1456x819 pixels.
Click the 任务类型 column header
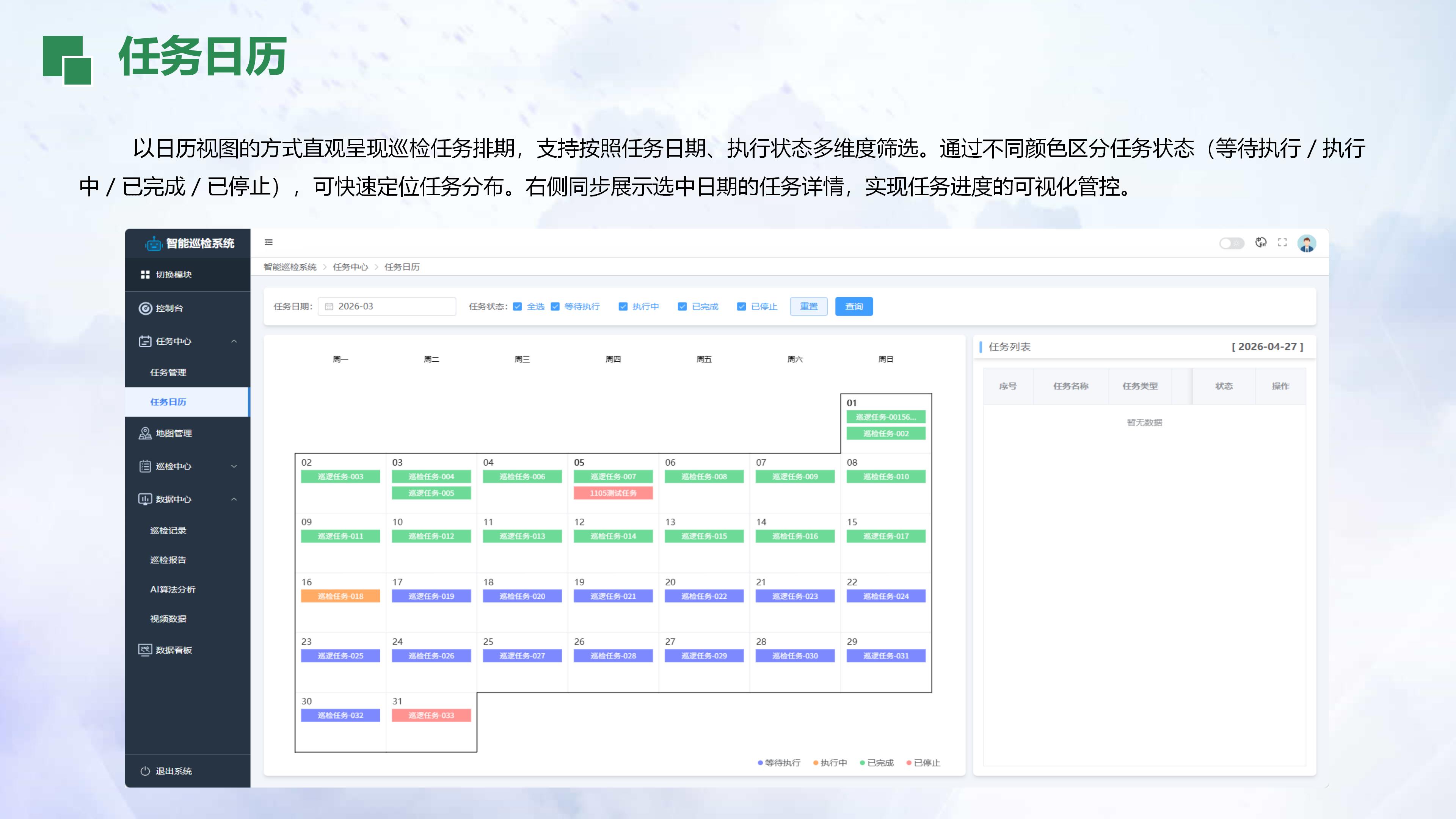coord(1140,386)
